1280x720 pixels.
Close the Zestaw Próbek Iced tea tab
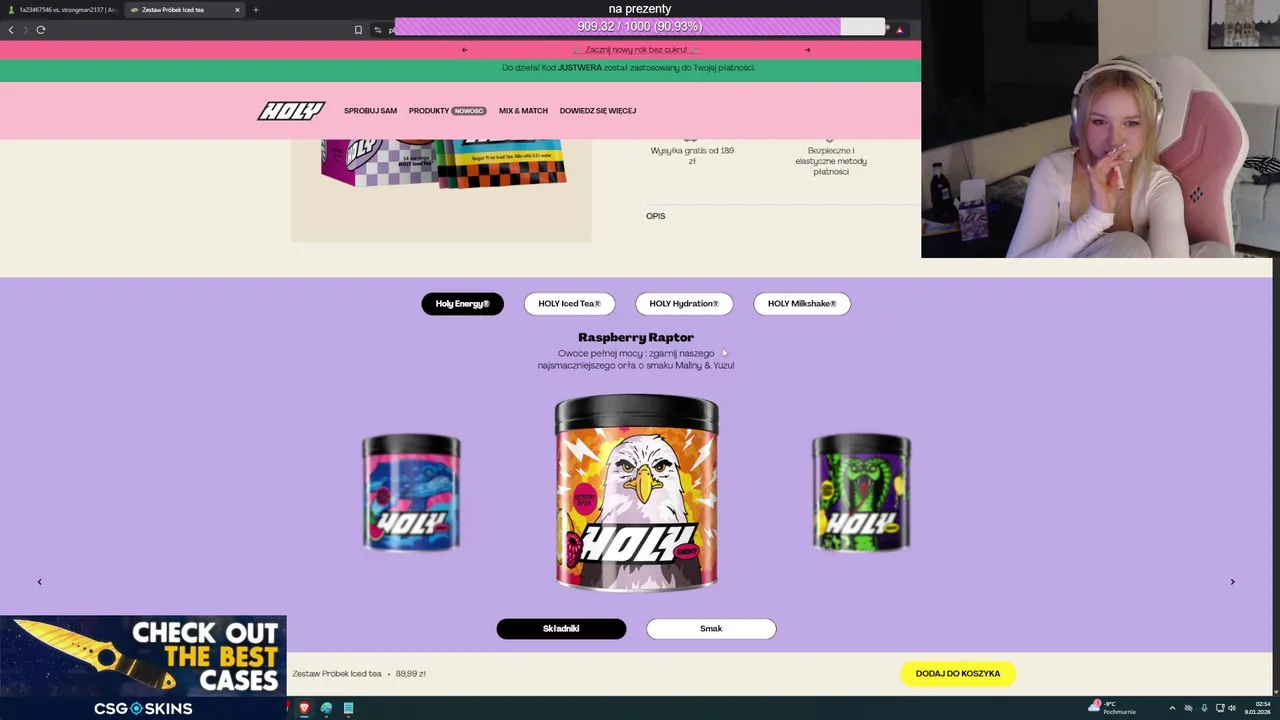[237, 10]
